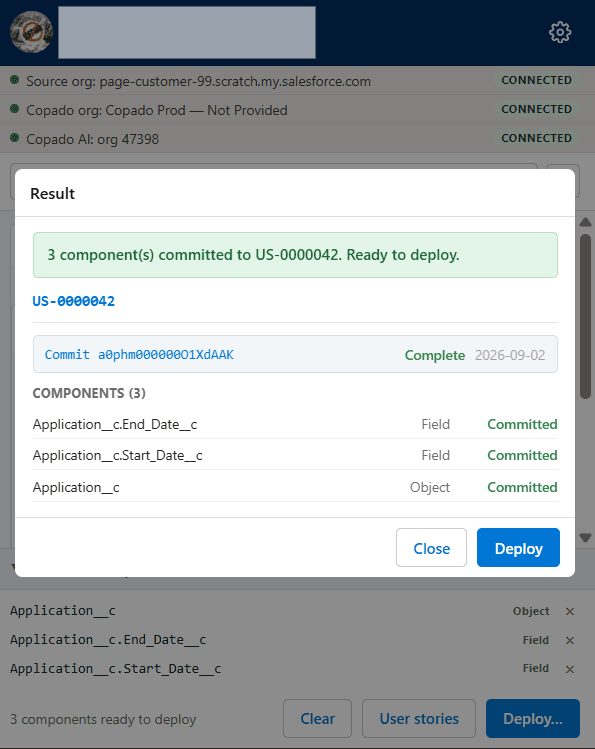The width and height of the screenshot is (595, 749).
Task: Open User stories
Action: tap(419, 718)
